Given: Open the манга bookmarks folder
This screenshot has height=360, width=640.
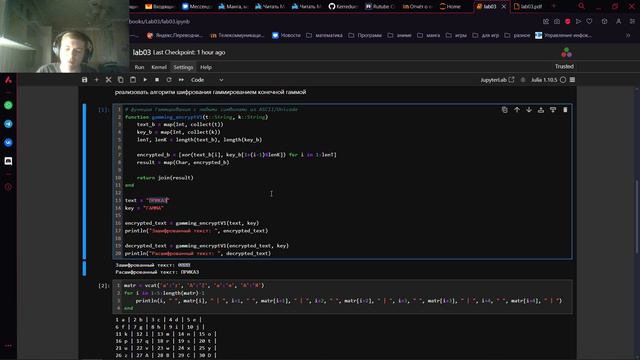Looking at the screenshot, I should point(429,36).
